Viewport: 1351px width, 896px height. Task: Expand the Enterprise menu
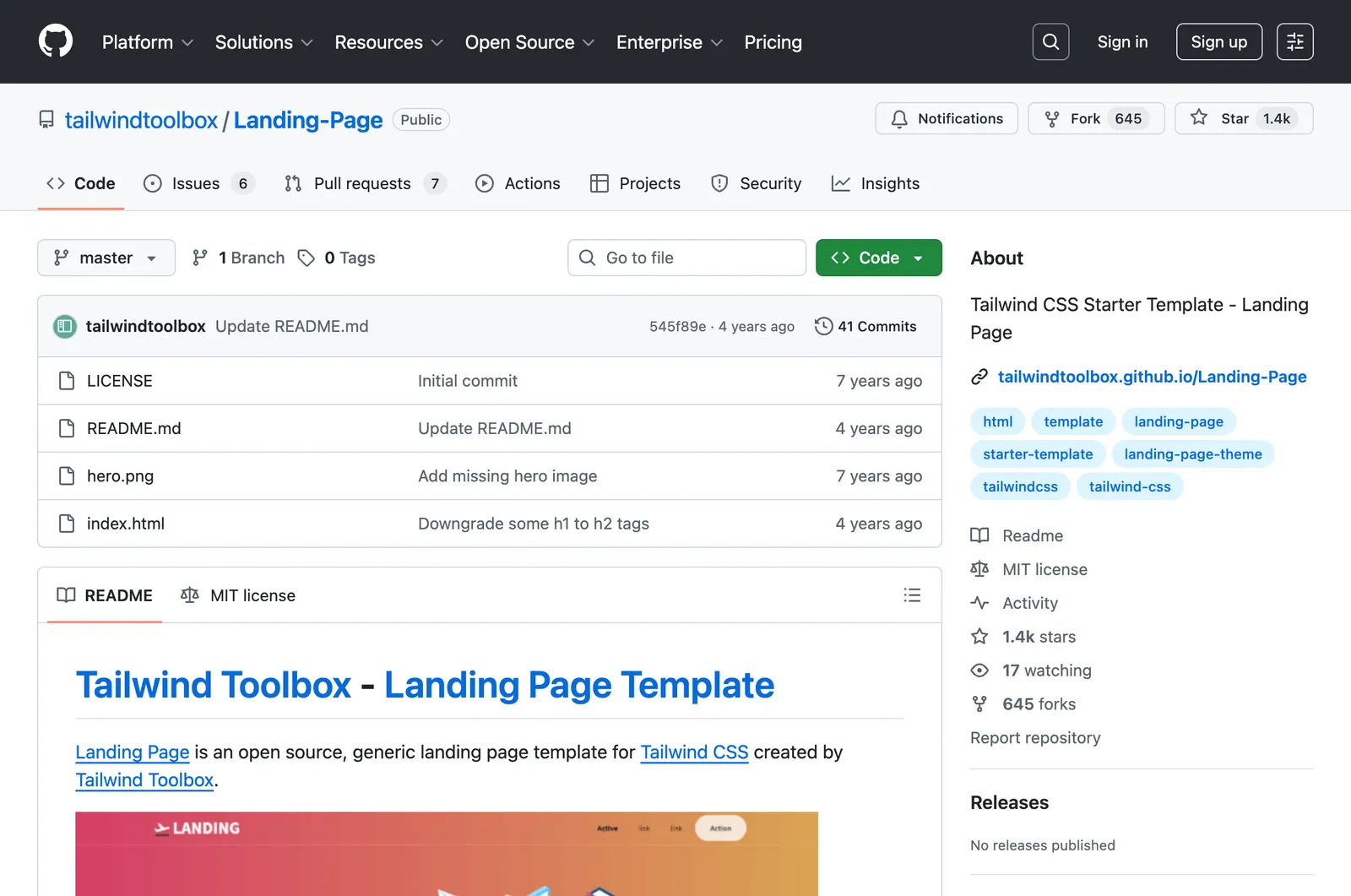tap(669, 42)
